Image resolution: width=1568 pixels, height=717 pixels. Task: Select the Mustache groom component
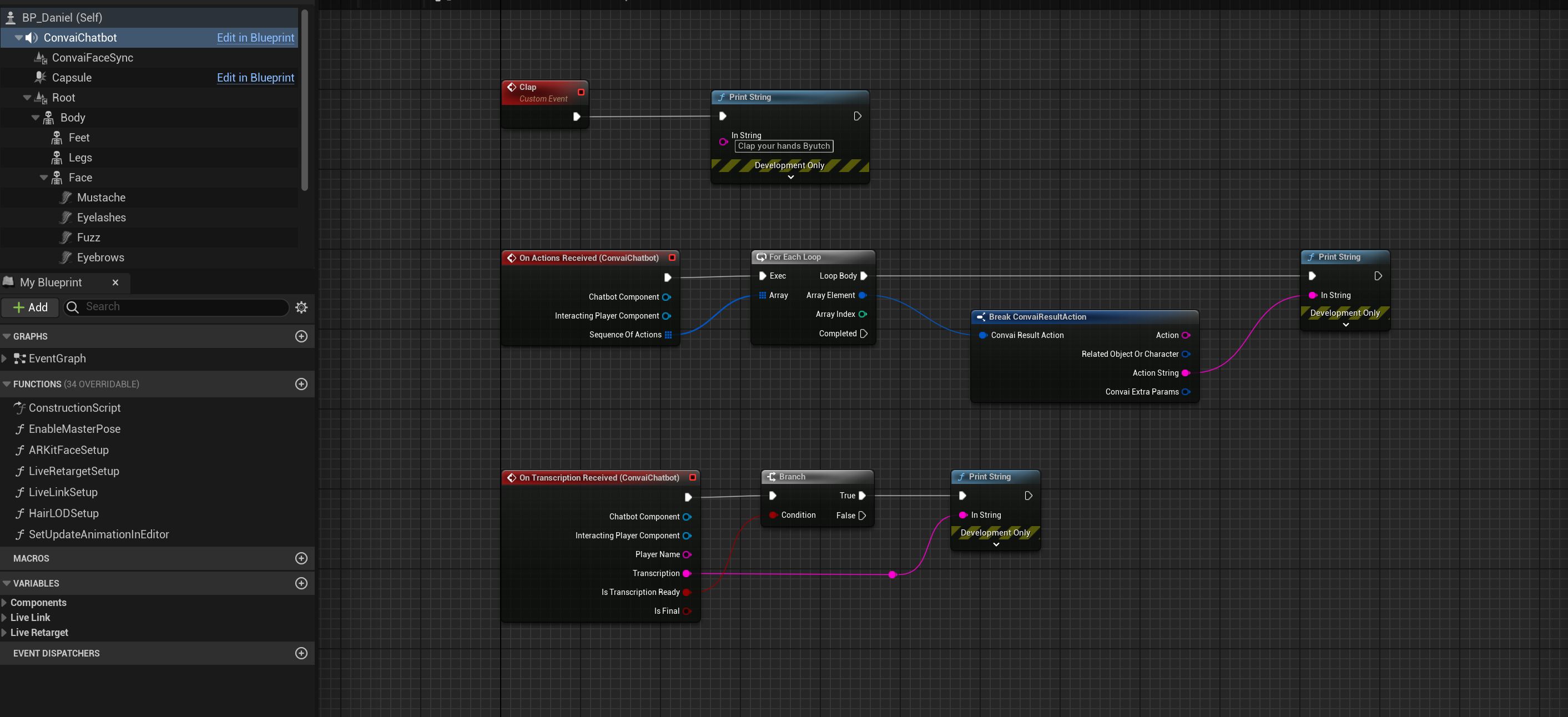coord(149,198)
